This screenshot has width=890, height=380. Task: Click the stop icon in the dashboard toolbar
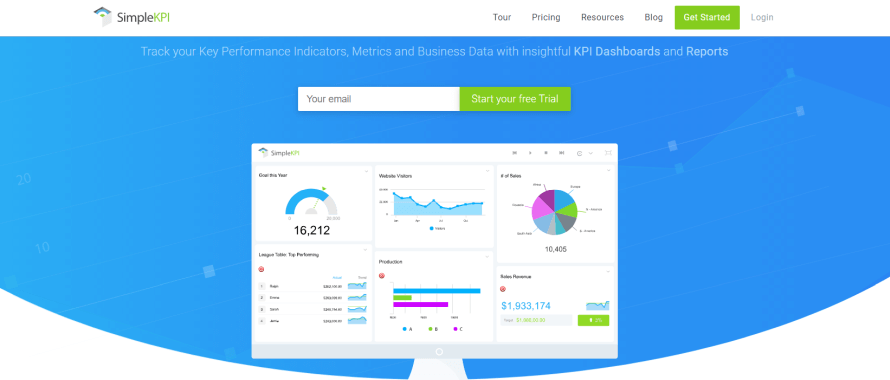pyautogui.click(x=545, y=153)
